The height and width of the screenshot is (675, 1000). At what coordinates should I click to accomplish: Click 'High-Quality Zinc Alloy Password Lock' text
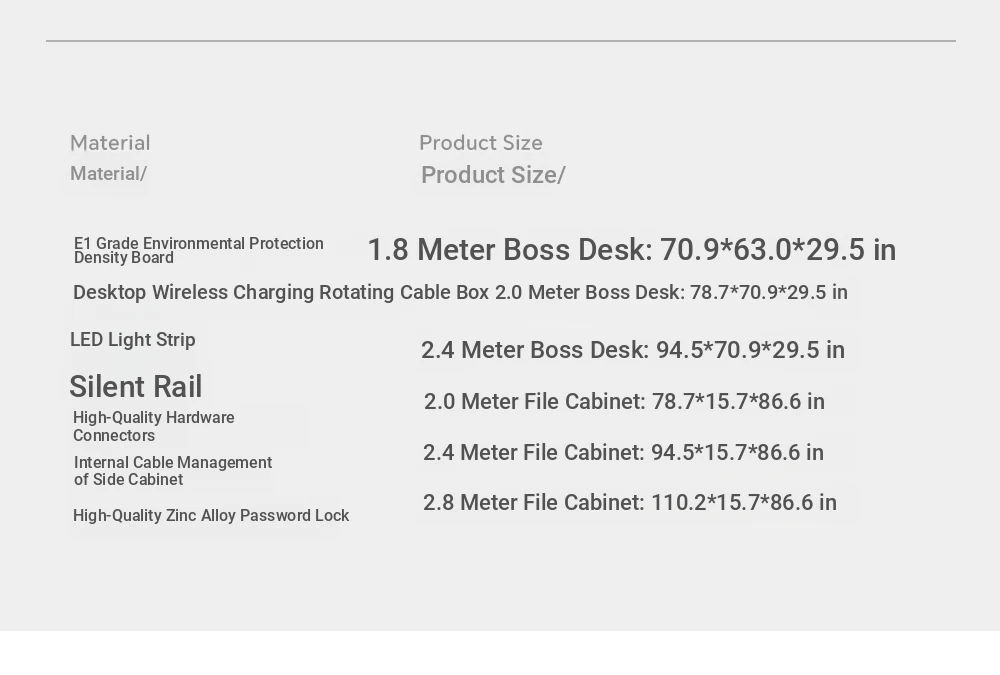click(211, 516)
